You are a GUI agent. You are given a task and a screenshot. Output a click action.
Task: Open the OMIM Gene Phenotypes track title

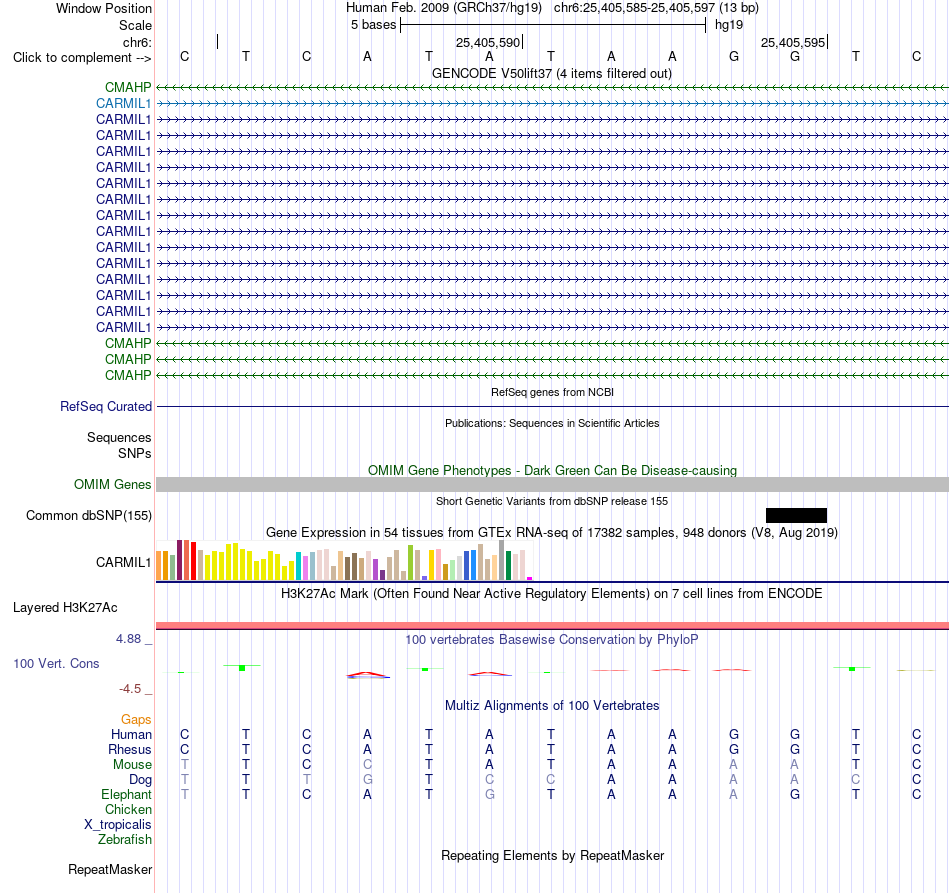pos(553,470)
